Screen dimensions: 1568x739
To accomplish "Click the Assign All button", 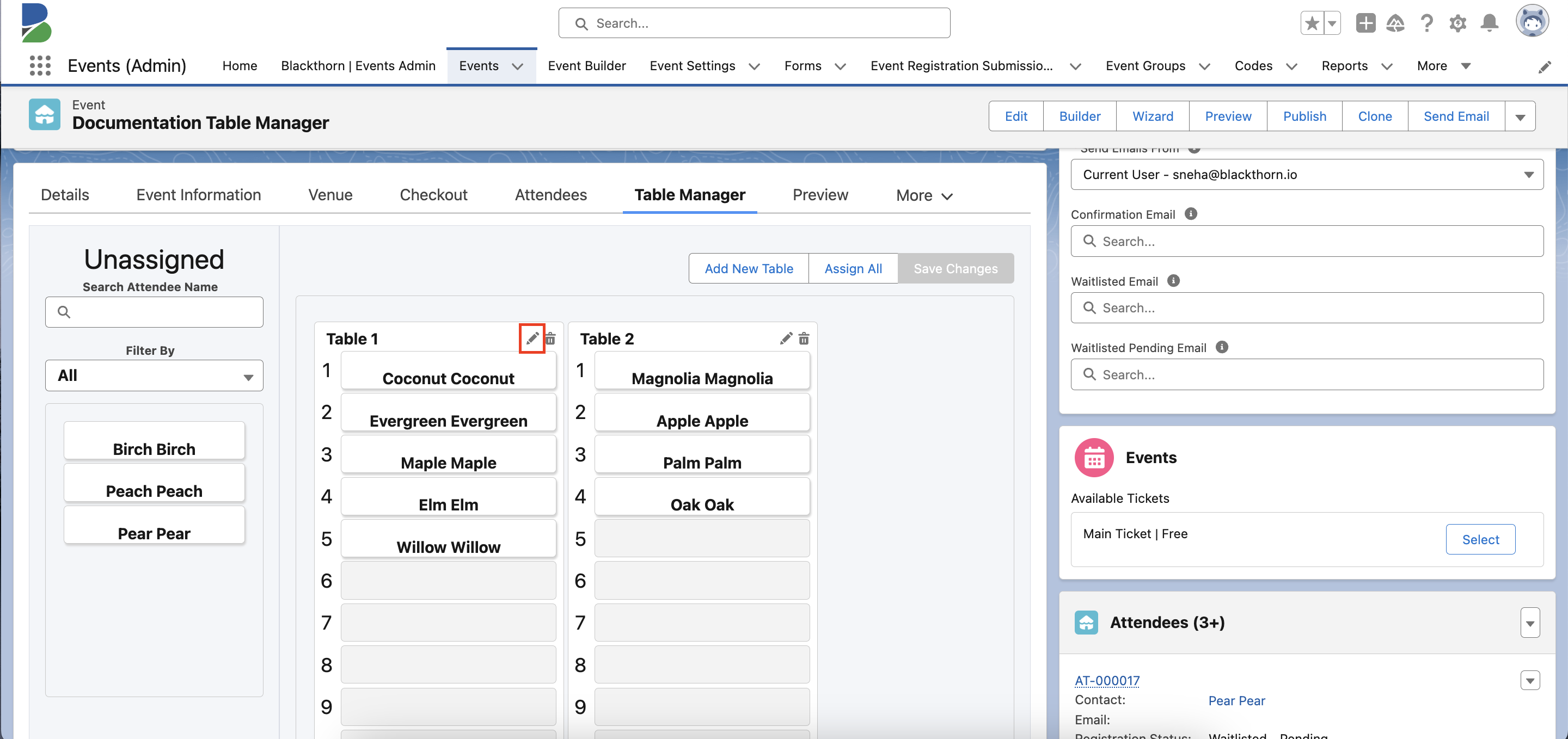I will [x=852, y=267].
